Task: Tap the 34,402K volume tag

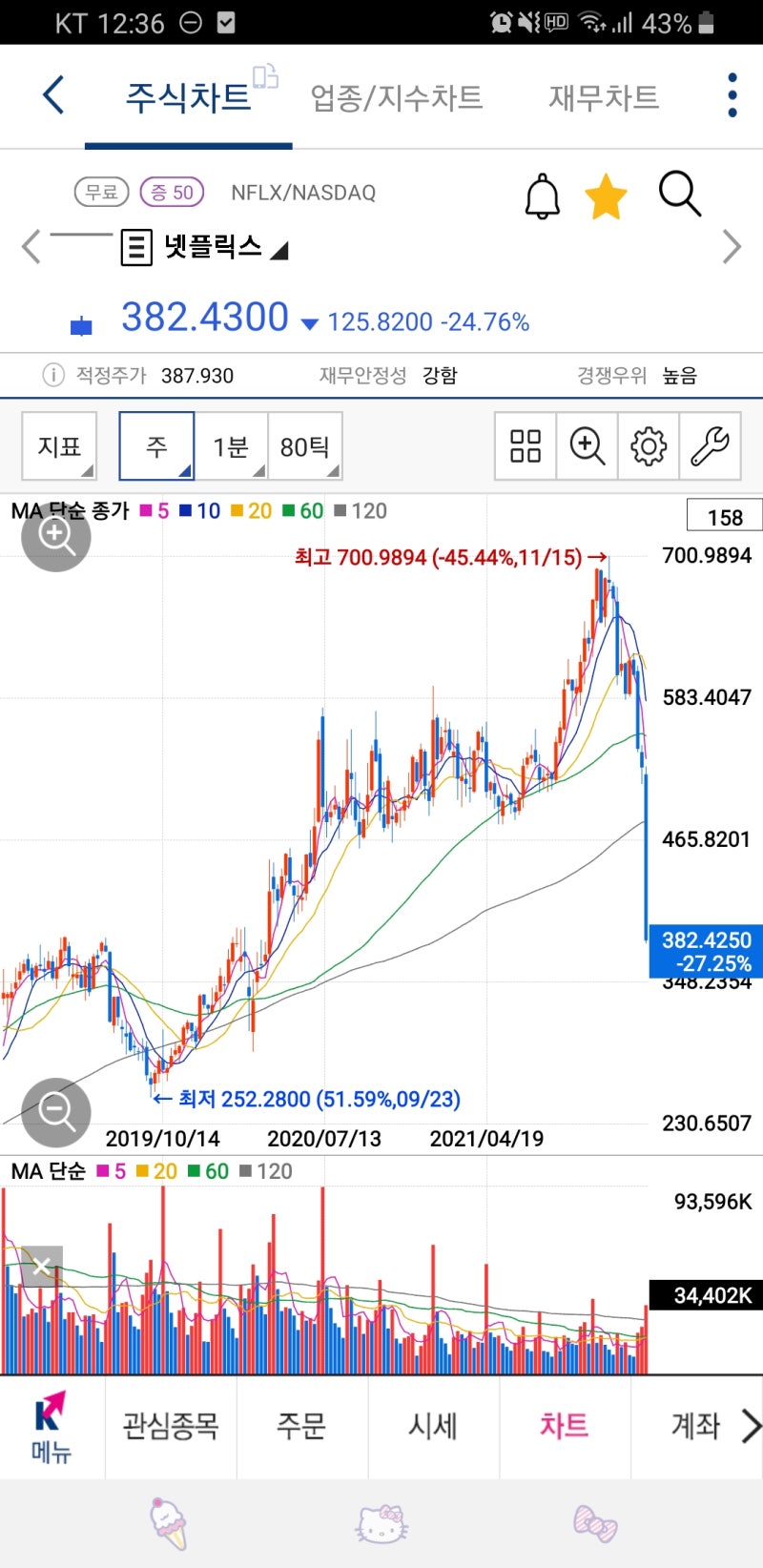Action: [706, 1295]
